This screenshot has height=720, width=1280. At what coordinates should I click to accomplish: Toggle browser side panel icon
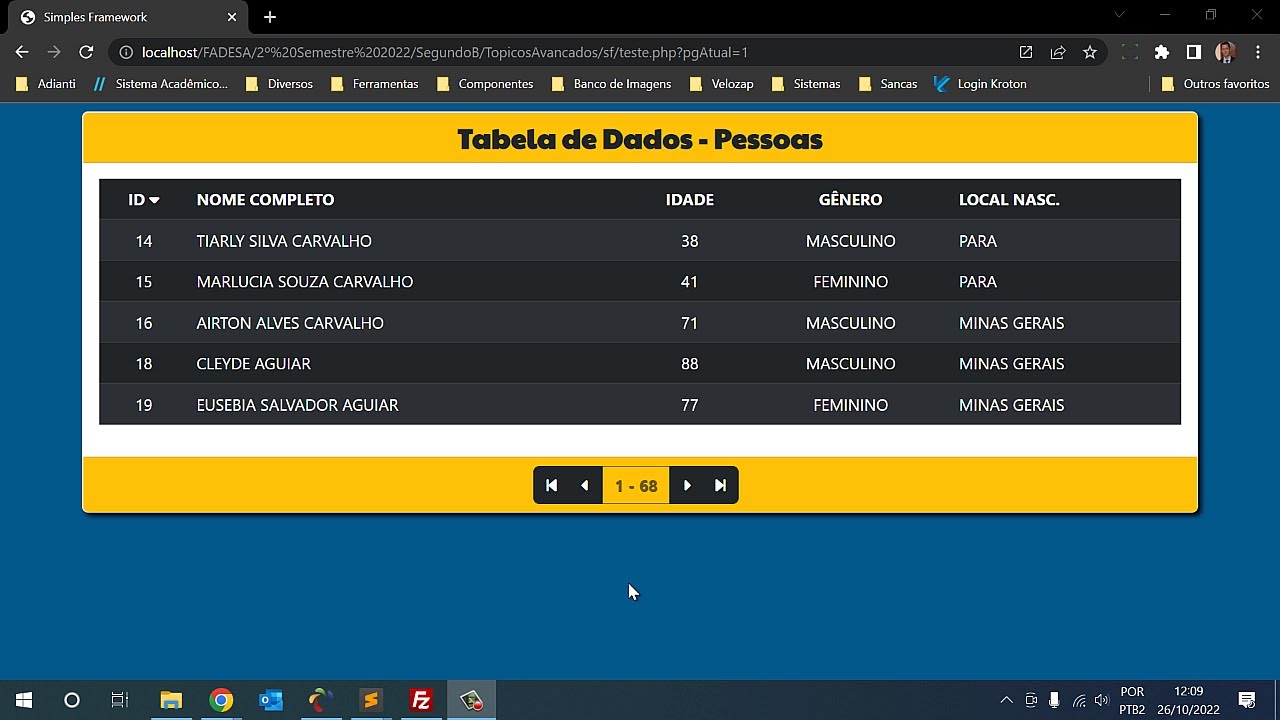(x=1194, y=52)
